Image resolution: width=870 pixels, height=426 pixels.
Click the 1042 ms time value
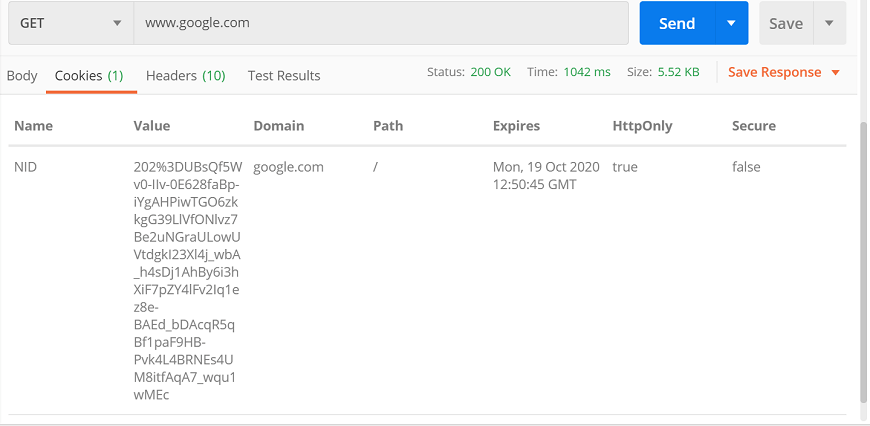[x=587, y=72]
